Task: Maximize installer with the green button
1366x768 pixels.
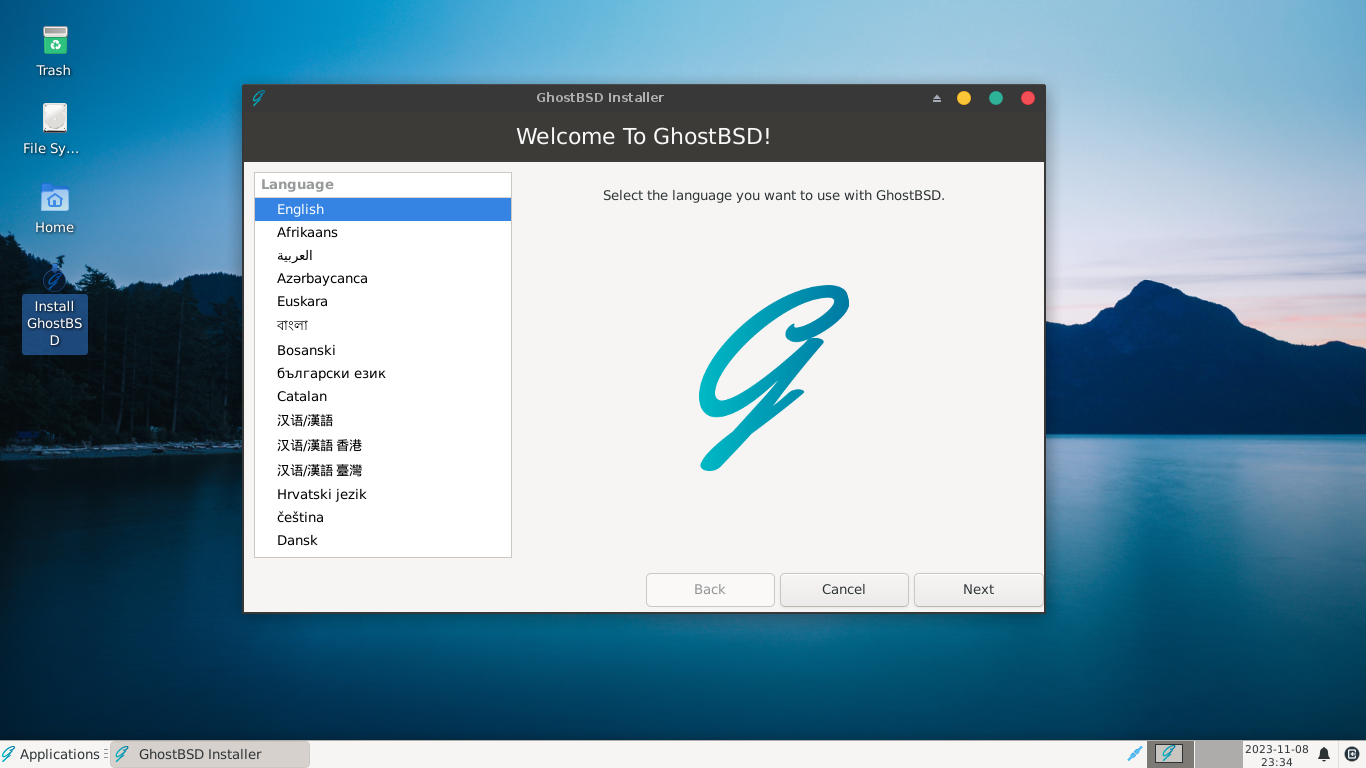Action: pos(996,98)
